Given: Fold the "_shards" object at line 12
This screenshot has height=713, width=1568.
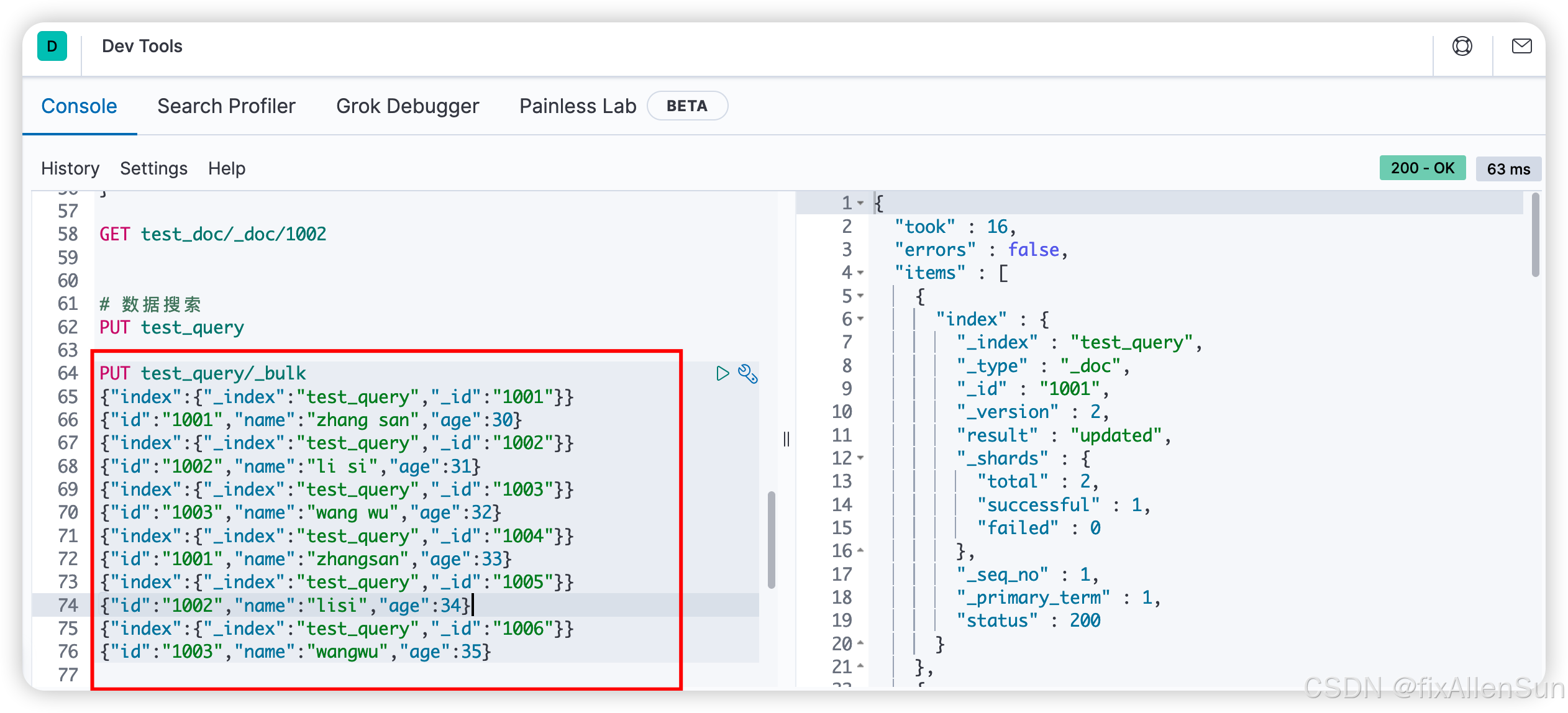Looking at the screenshot, I should pyautogui.click(x=860, y=458).
